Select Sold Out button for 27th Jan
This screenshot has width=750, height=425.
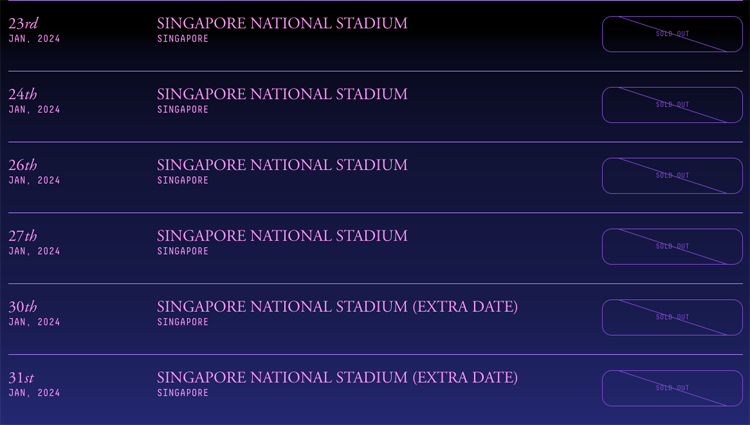coord(672,246)
